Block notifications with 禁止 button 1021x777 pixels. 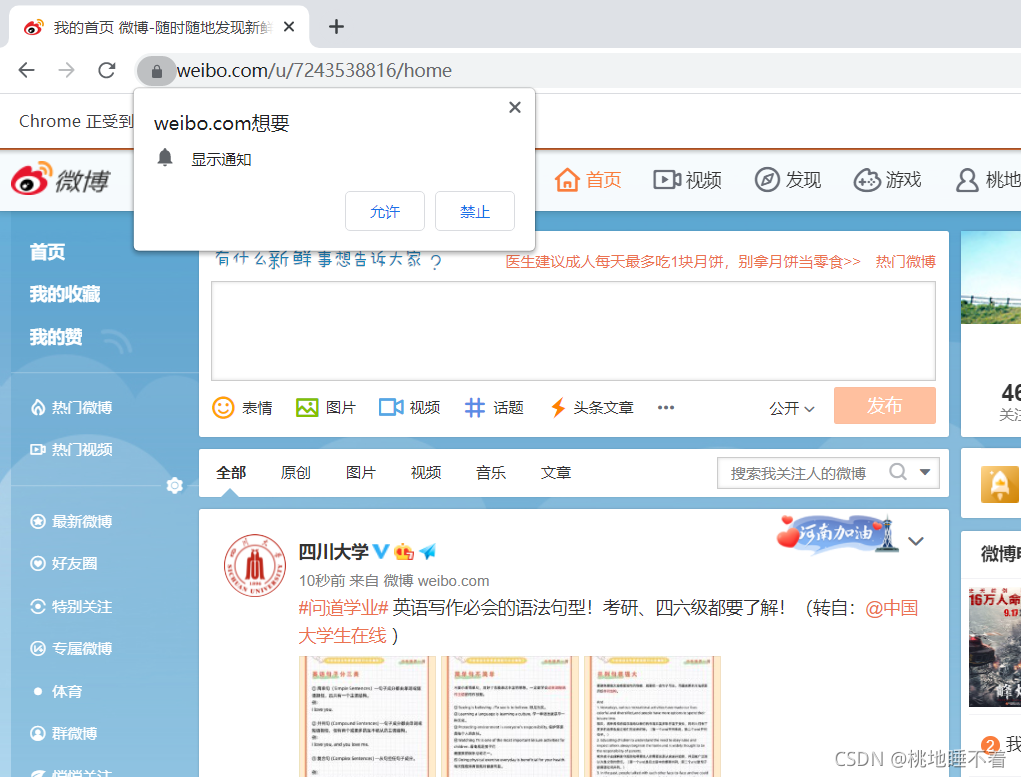475,211
